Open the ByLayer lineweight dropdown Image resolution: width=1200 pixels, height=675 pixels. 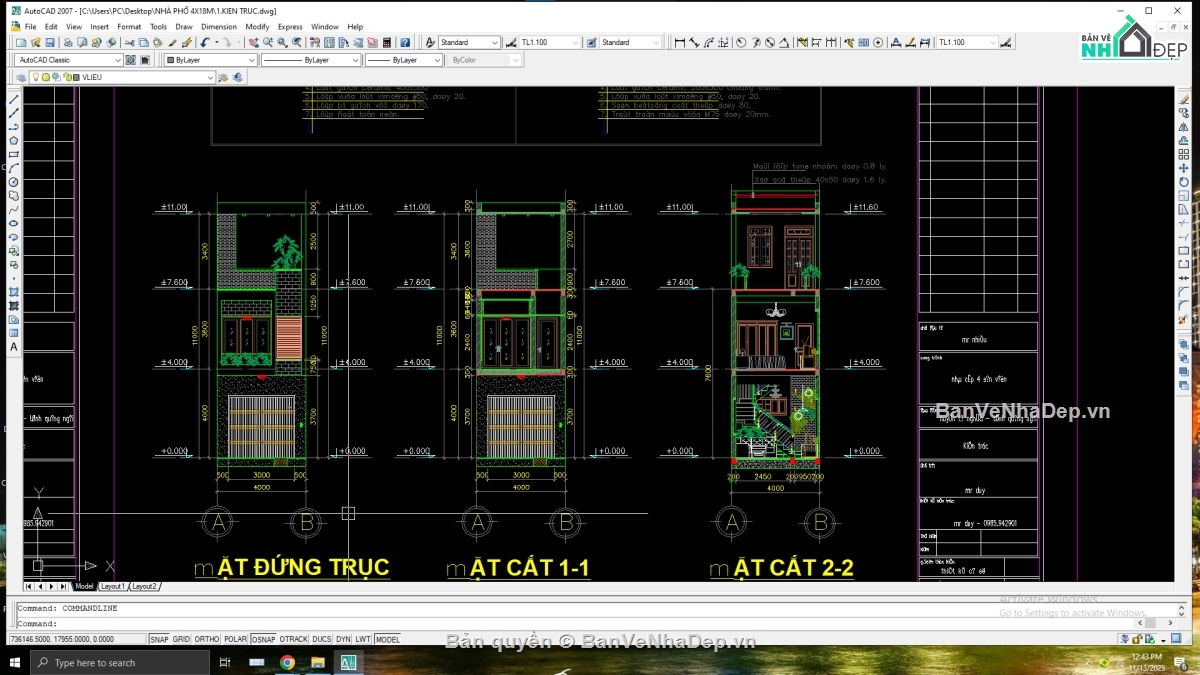[x=404, y=59]
